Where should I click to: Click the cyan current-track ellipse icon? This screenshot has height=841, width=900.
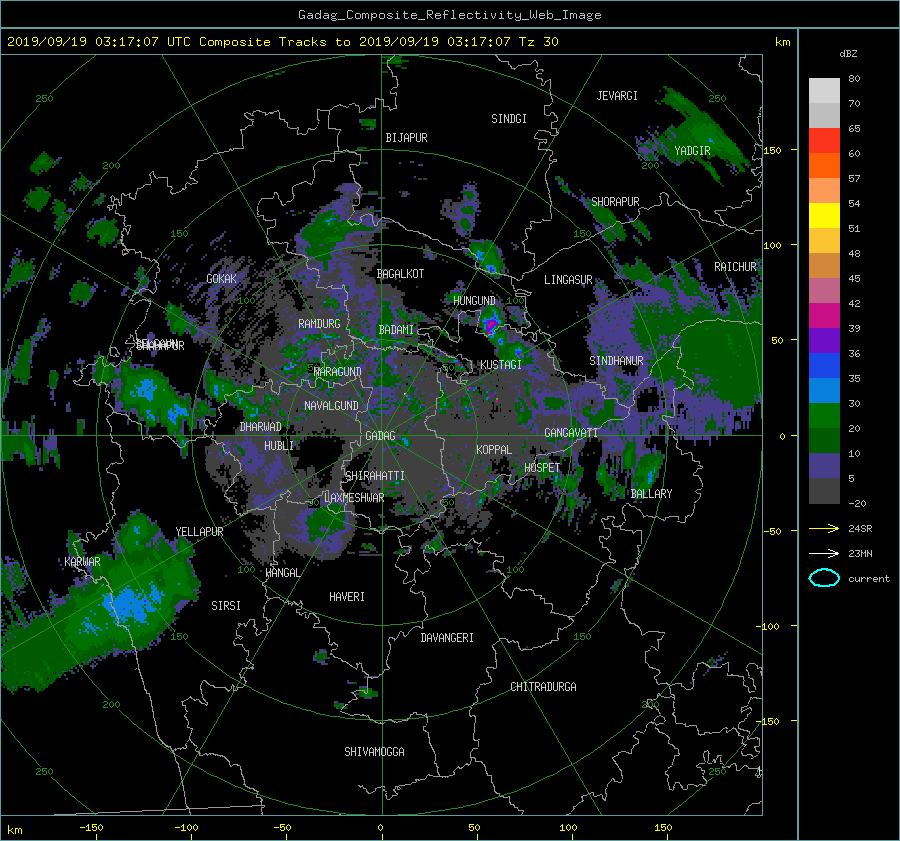pos(824,578)
